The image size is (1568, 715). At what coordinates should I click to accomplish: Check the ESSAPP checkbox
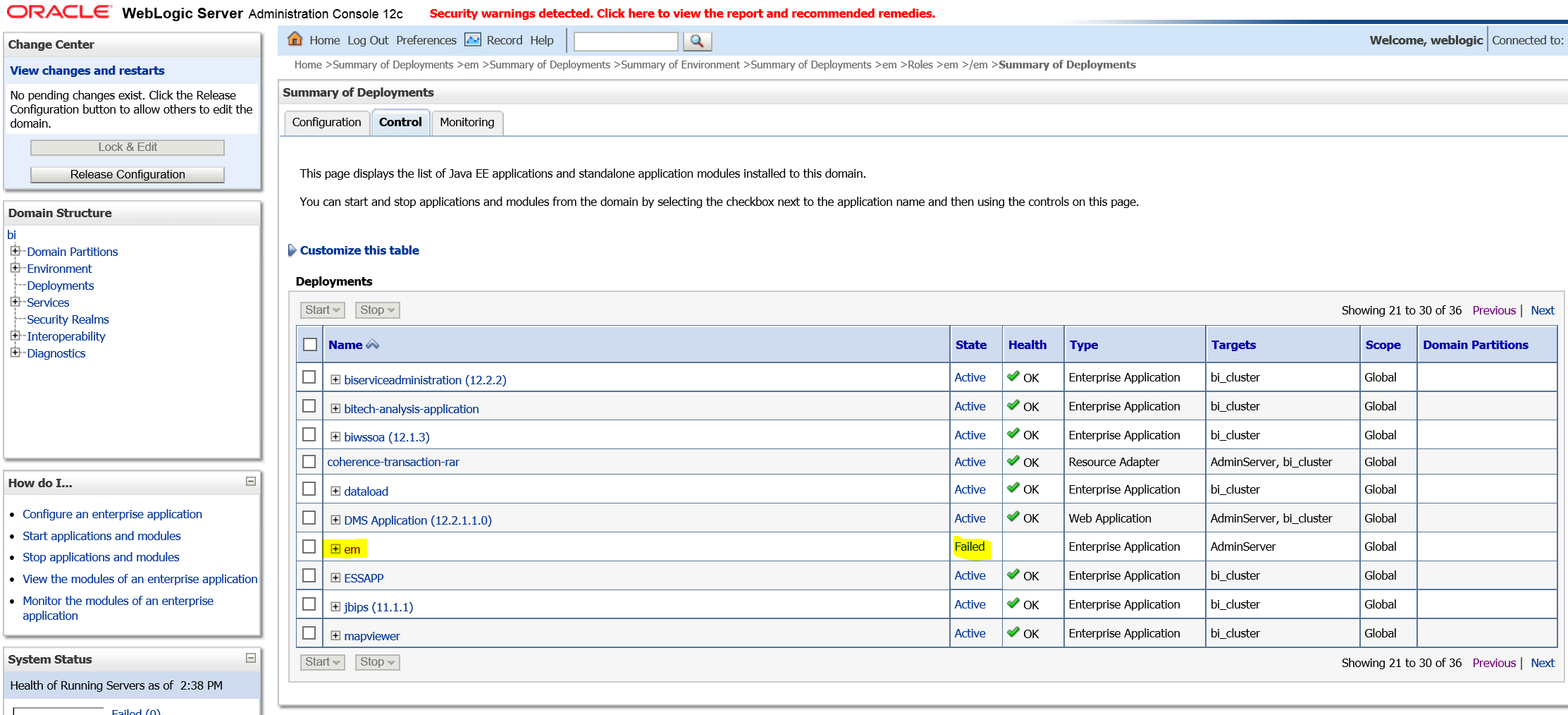[x=309, y=575]
